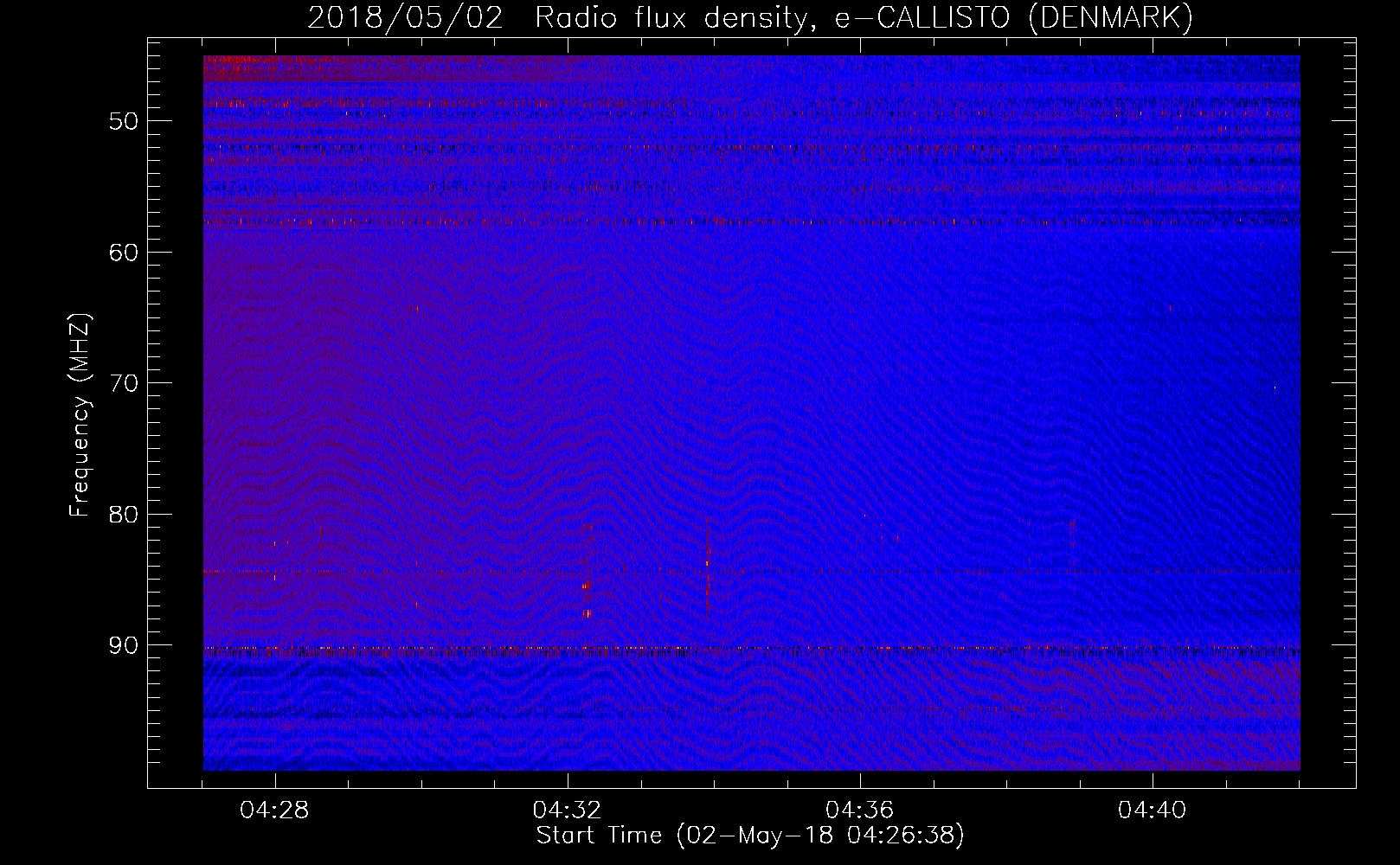Click the 04:32 time tick label
The width and height of the screenshot is (1400, 865).
[567, 811]
